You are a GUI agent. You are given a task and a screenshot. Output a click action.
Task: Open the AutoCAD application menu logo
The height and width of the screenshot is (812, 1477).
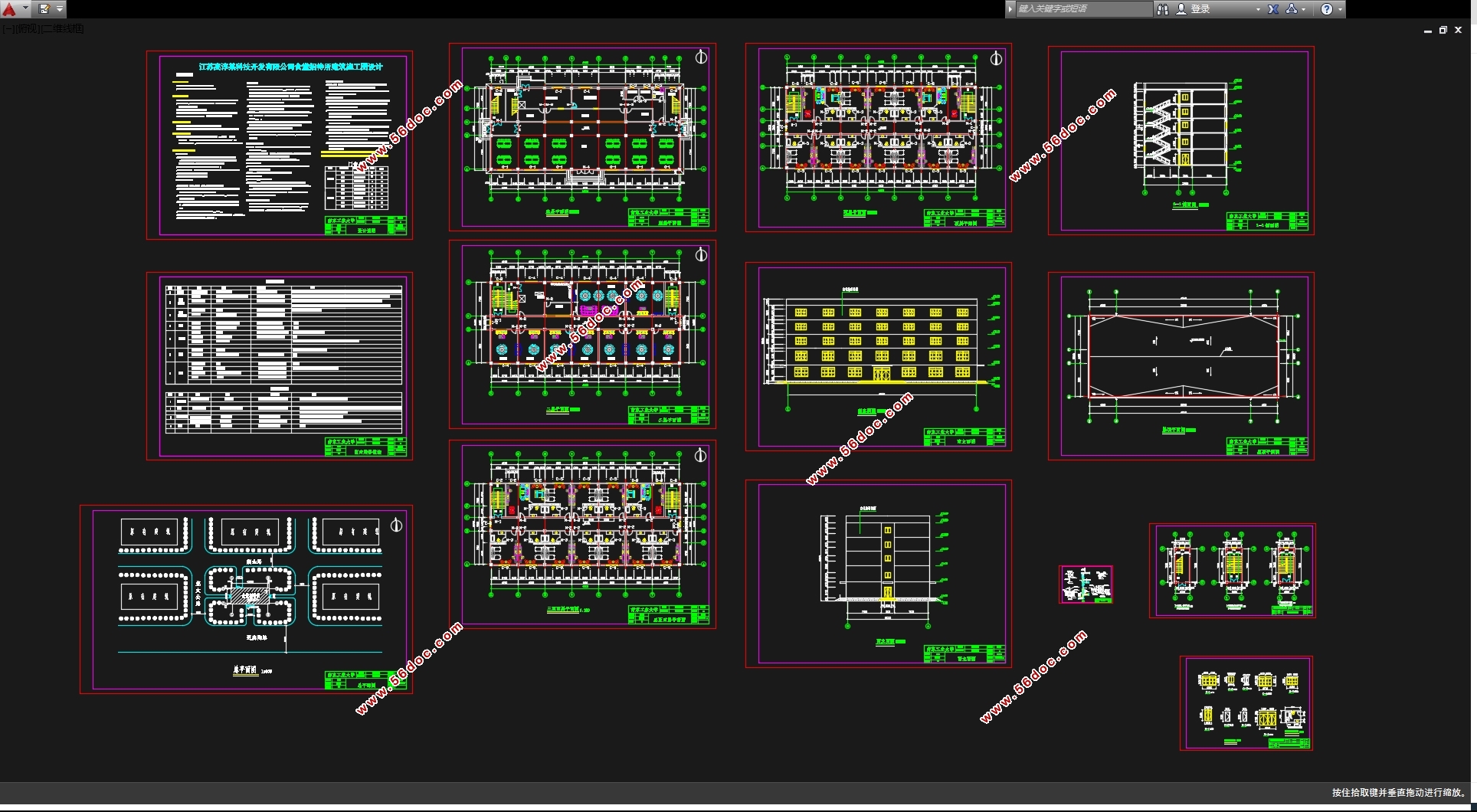click(x=9, y=9)
